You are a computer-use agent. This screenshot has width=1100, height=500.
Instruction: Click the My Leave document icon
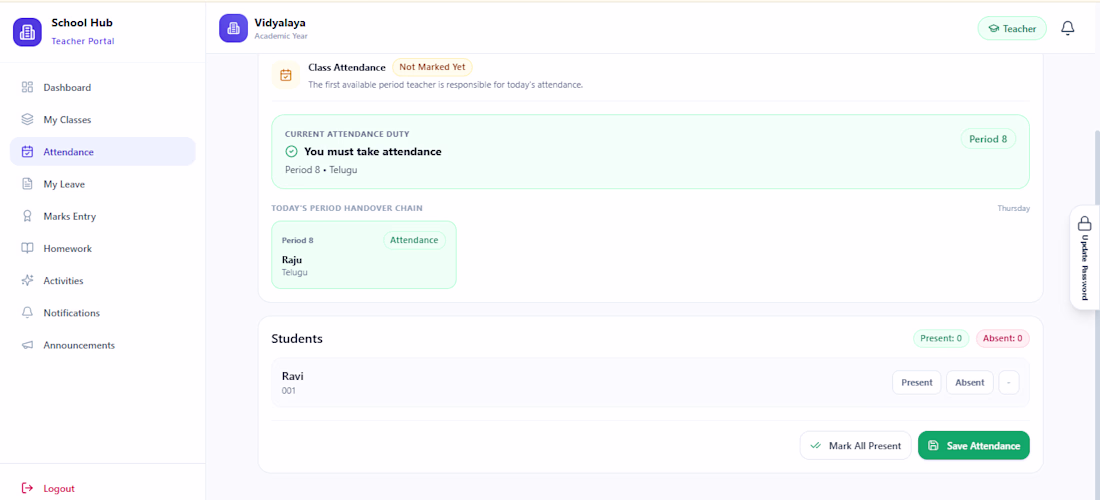point(27,184)
